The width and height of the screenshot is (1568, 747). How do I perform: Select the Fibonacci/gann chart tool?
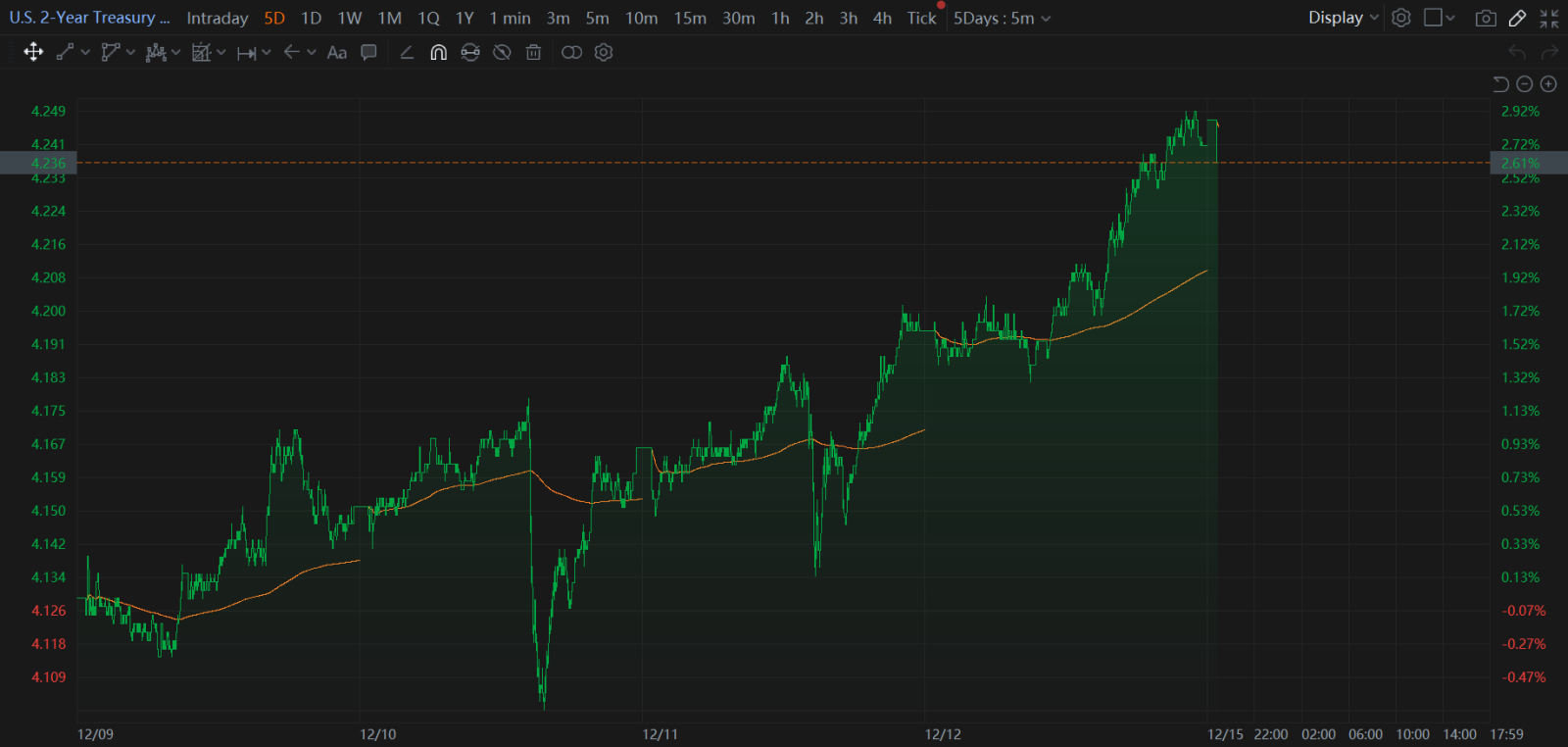coord(201,52)
